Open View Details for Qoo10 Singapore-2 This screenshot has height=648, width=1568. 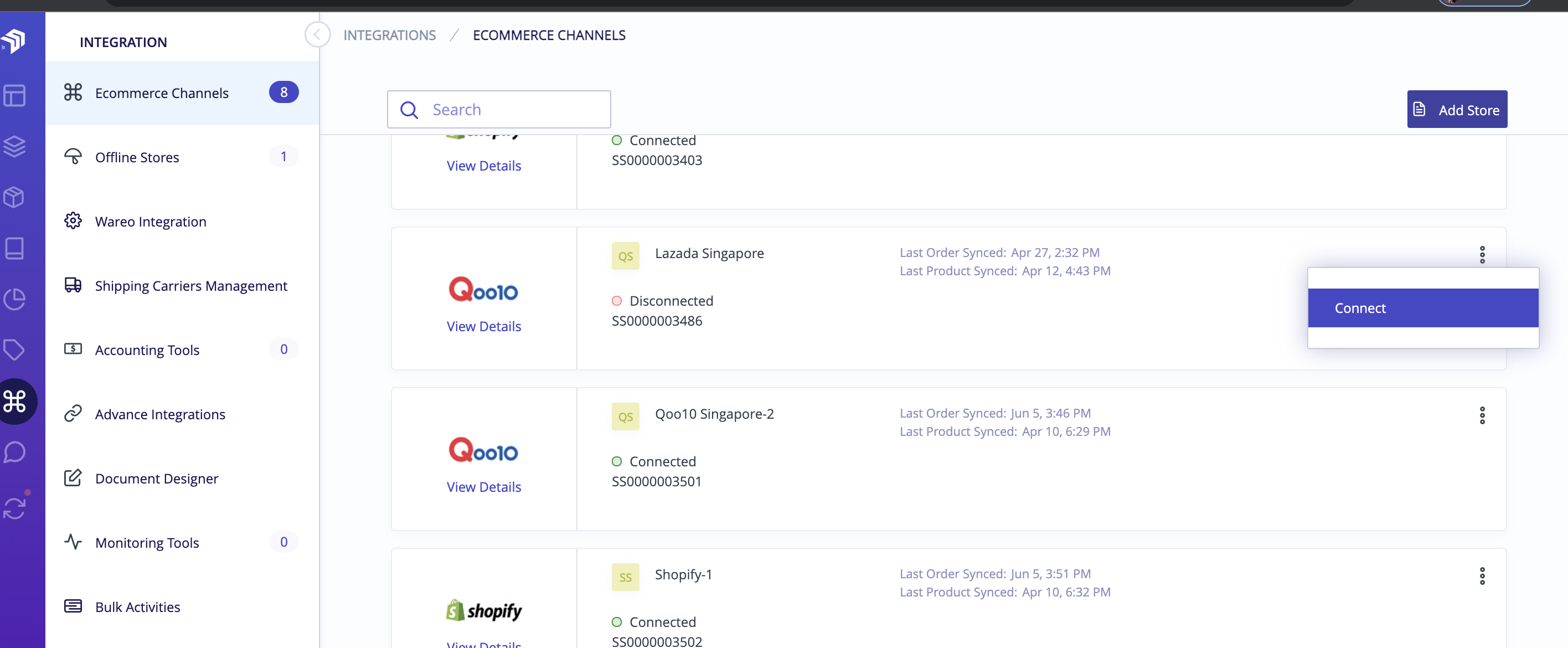[x=484, y=487]
